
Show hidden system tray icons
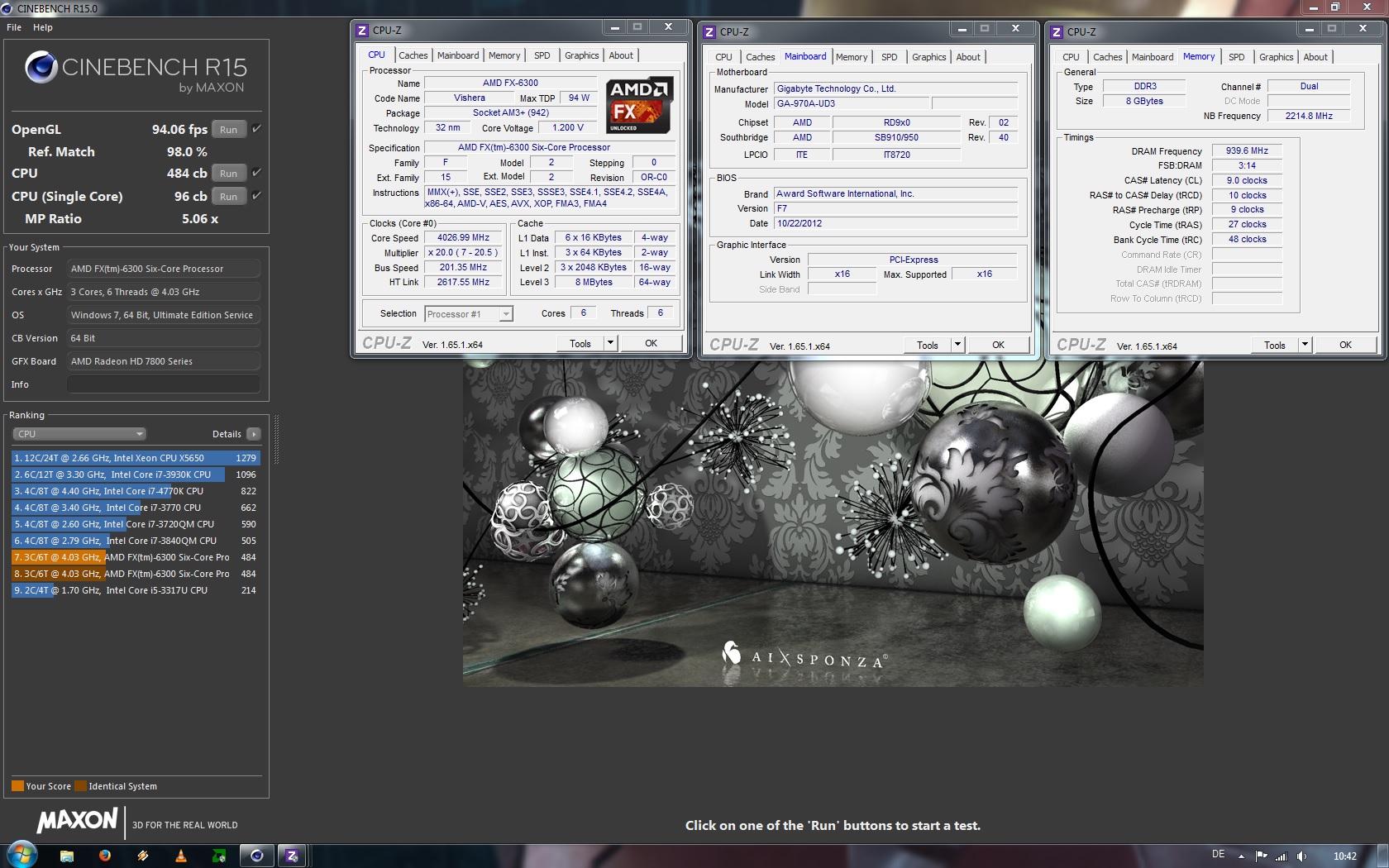click(1240, 856)
